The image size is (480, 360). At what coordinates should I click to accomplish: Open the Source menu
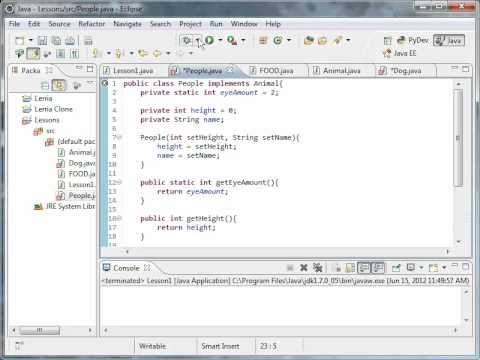click(59, 24)
